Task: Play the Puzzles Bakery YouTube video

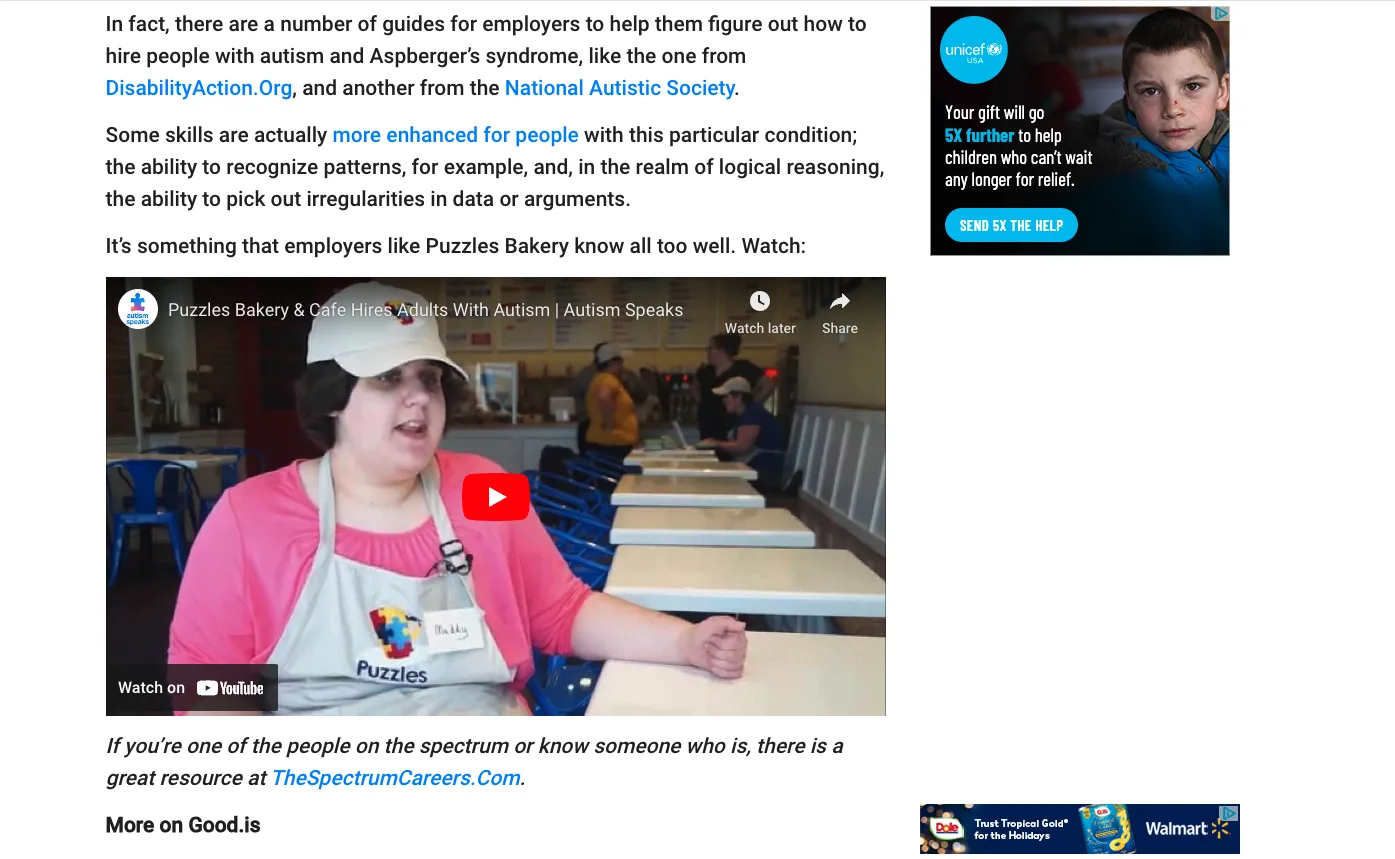Action: click(x=496, y=497)
